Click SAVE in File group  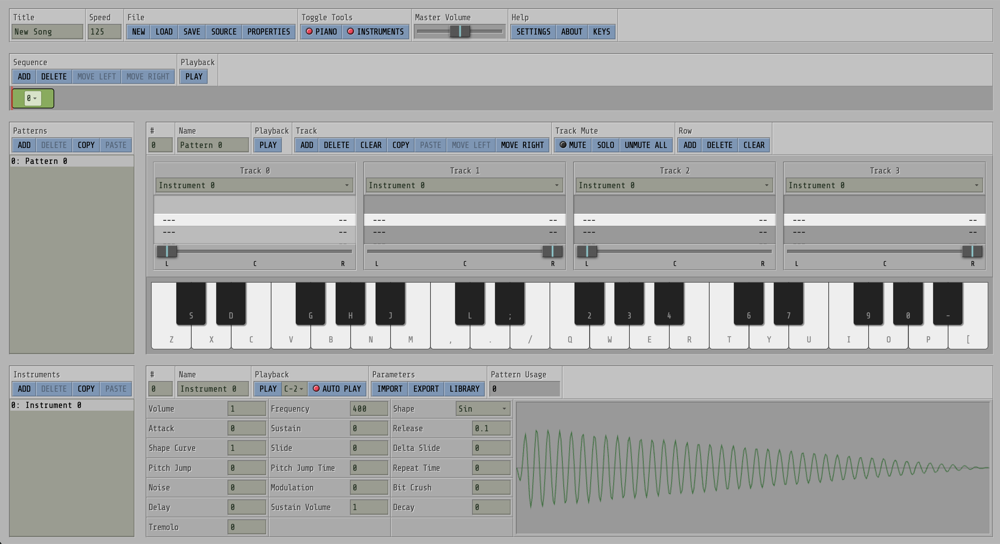[191, 31]
